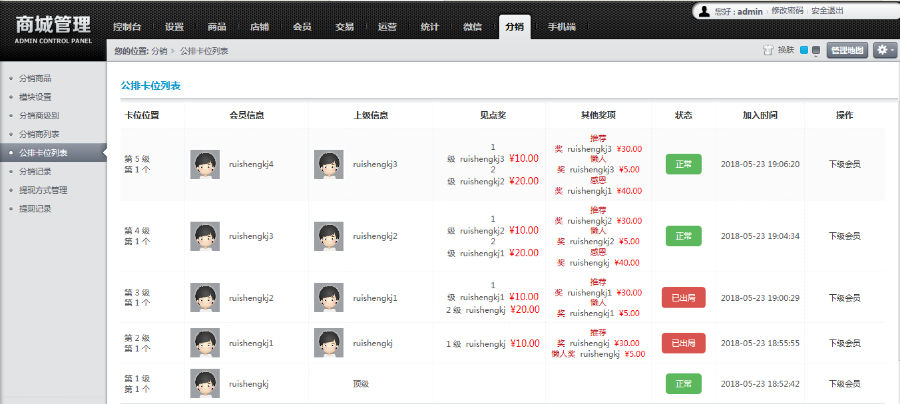Click the 公排卡位列表 section heading

(151, 86)
